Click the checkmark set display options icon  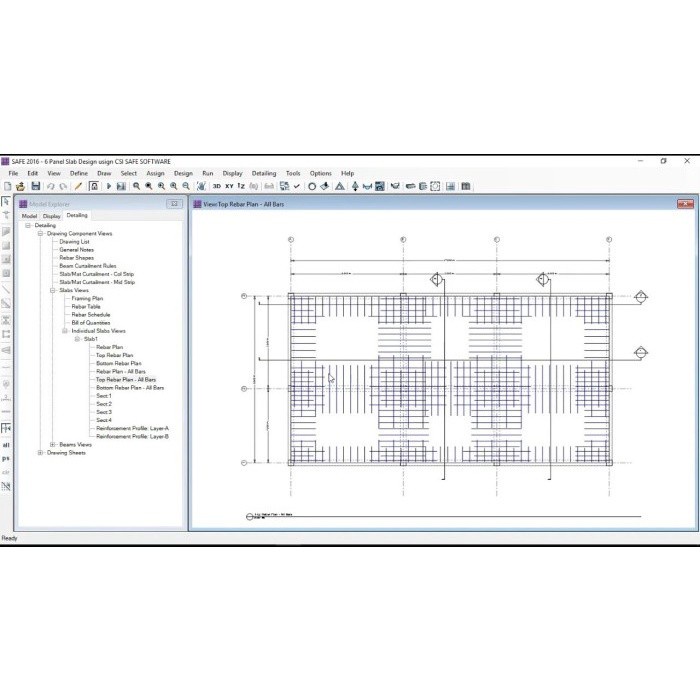[x=296, y=186]
